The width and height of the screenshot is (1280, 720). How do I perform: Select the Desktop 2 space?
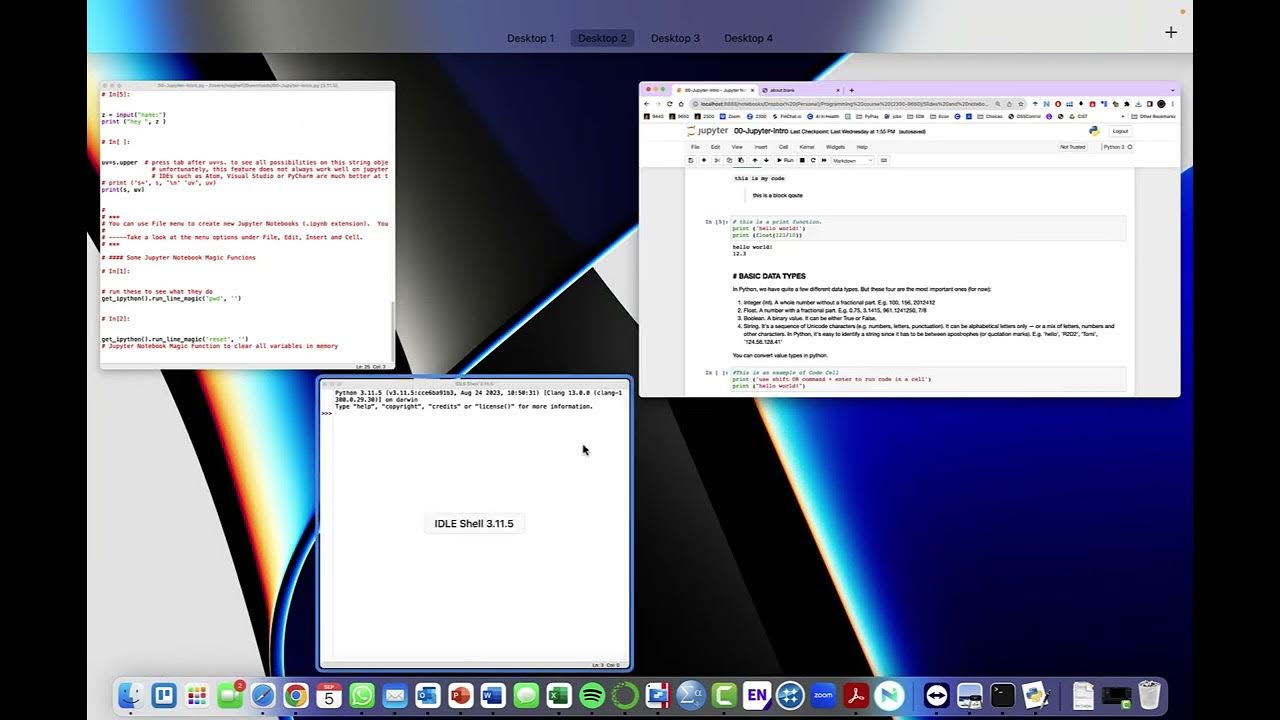click(x=602, y=38)
